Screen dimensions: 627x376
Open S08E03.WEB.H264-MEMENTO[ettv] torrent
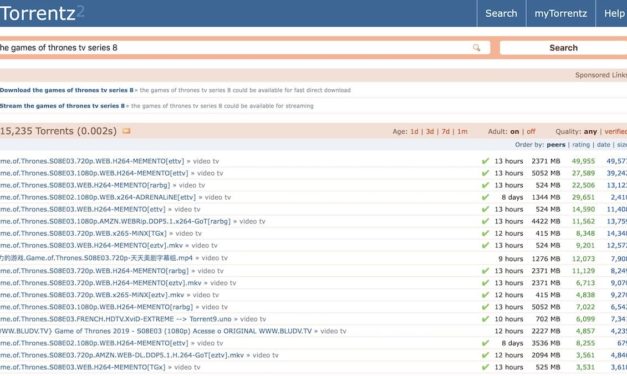tap(82, 209)
